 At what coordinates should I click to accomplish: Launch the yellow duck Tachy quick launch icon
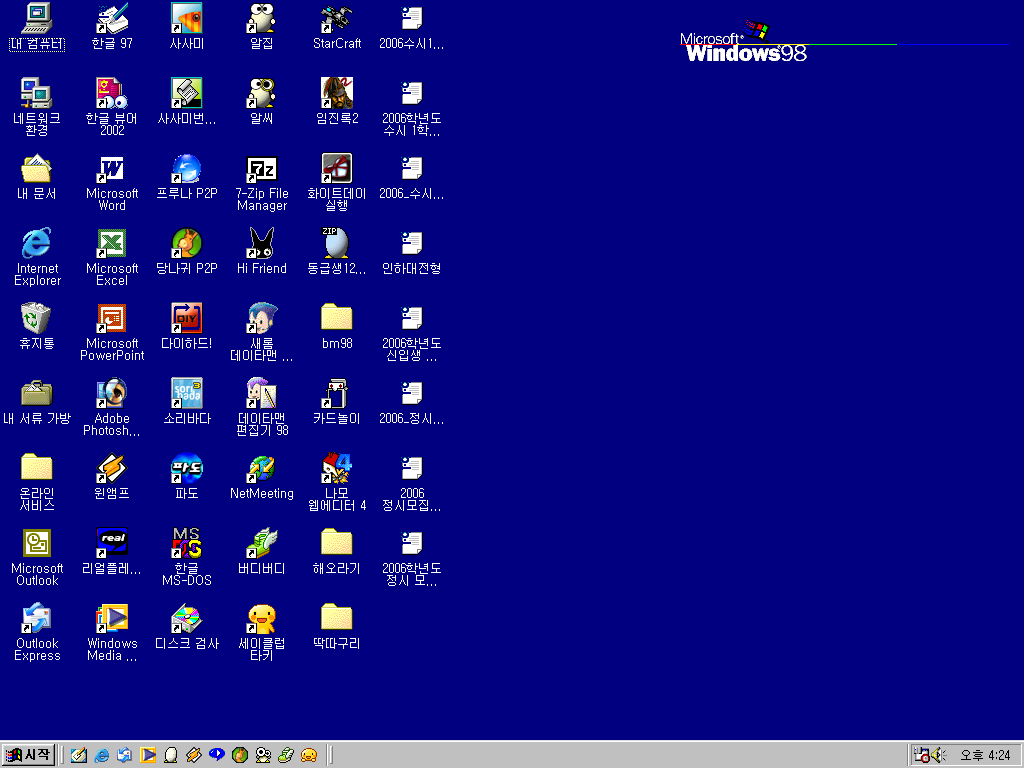[309, 755]
